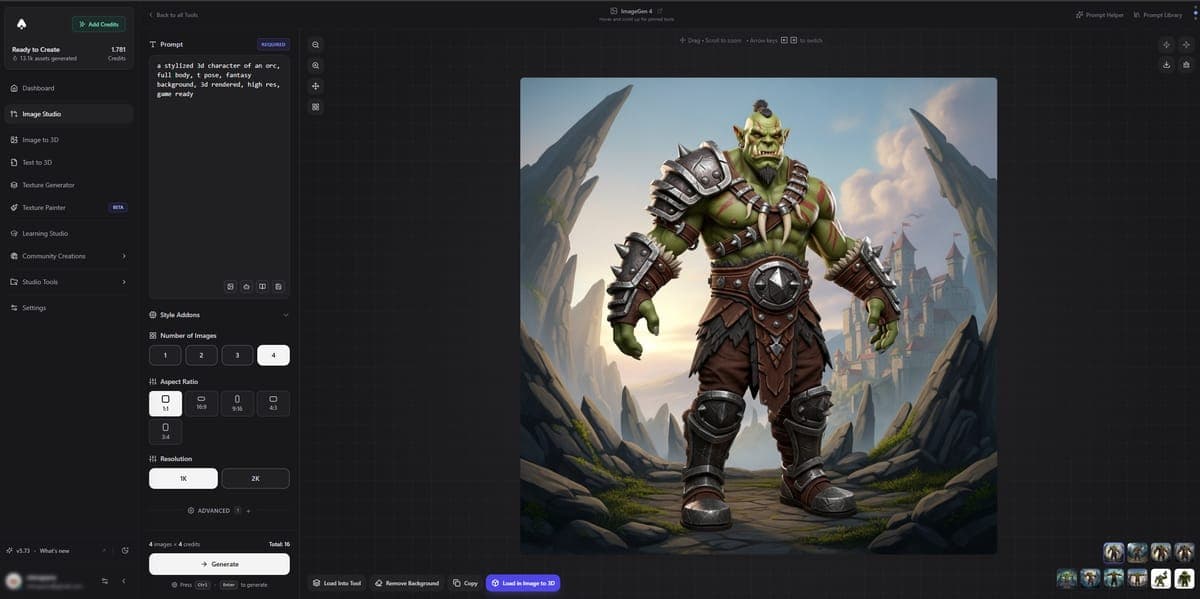Click the user avatar at bottom left
Screen dimensions: 1200x599
[14, 581]
